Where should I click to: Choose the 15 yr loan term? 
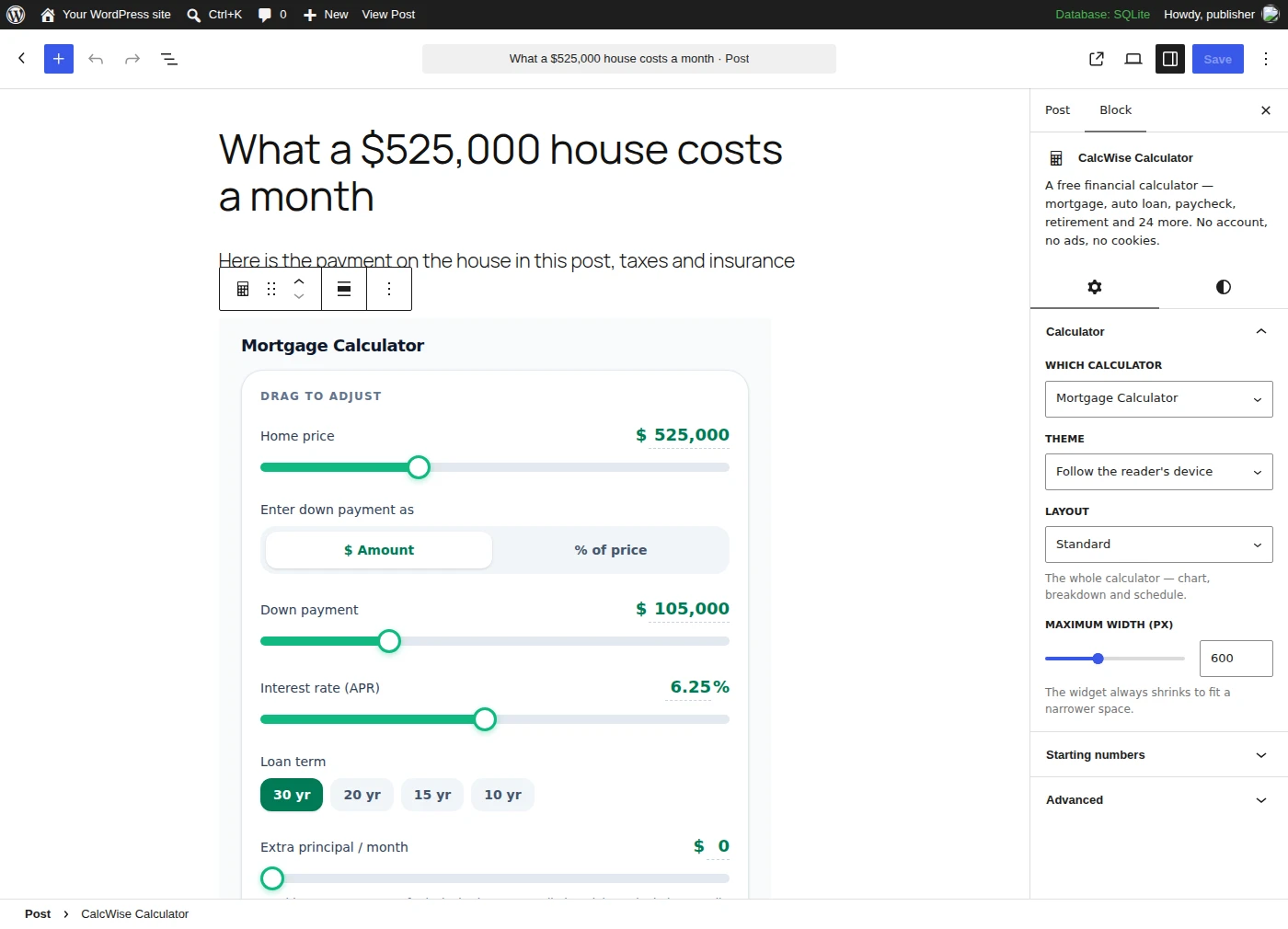[432, 795]
